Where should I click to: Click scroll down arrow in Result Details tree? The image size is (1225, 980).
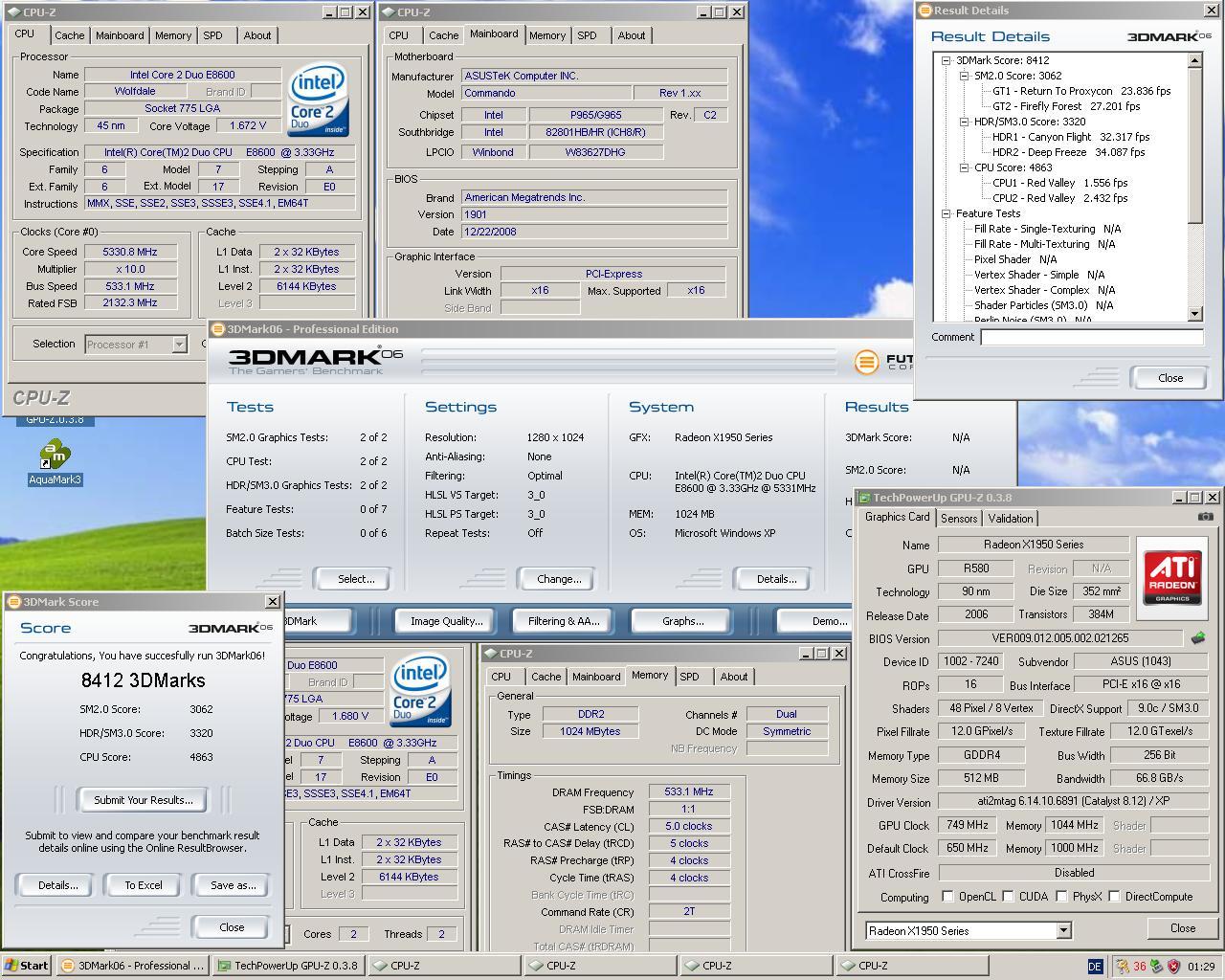[1194, 314]
